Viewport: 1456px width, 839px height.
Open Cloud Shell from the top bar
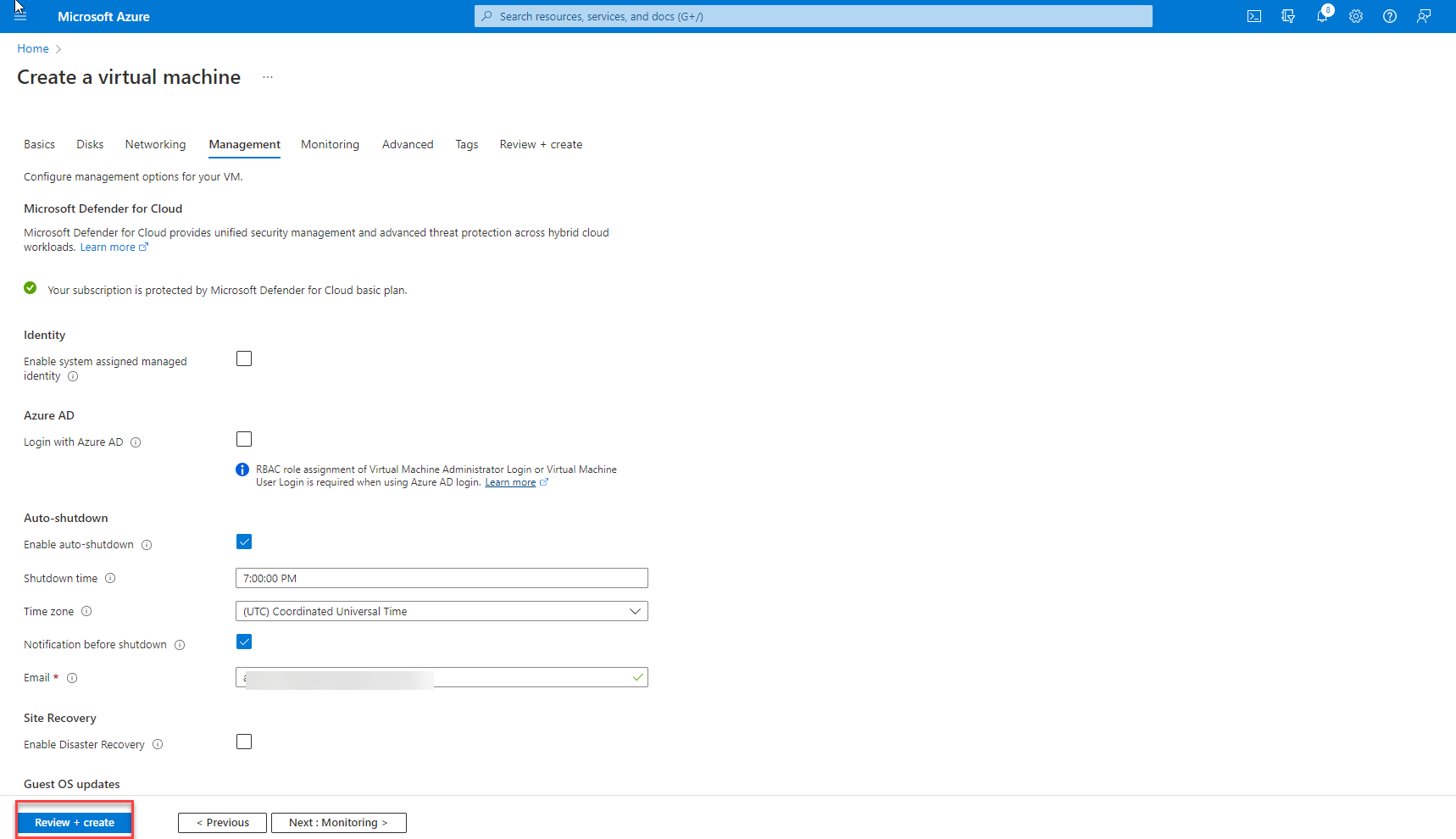(x=1254, y=16)
